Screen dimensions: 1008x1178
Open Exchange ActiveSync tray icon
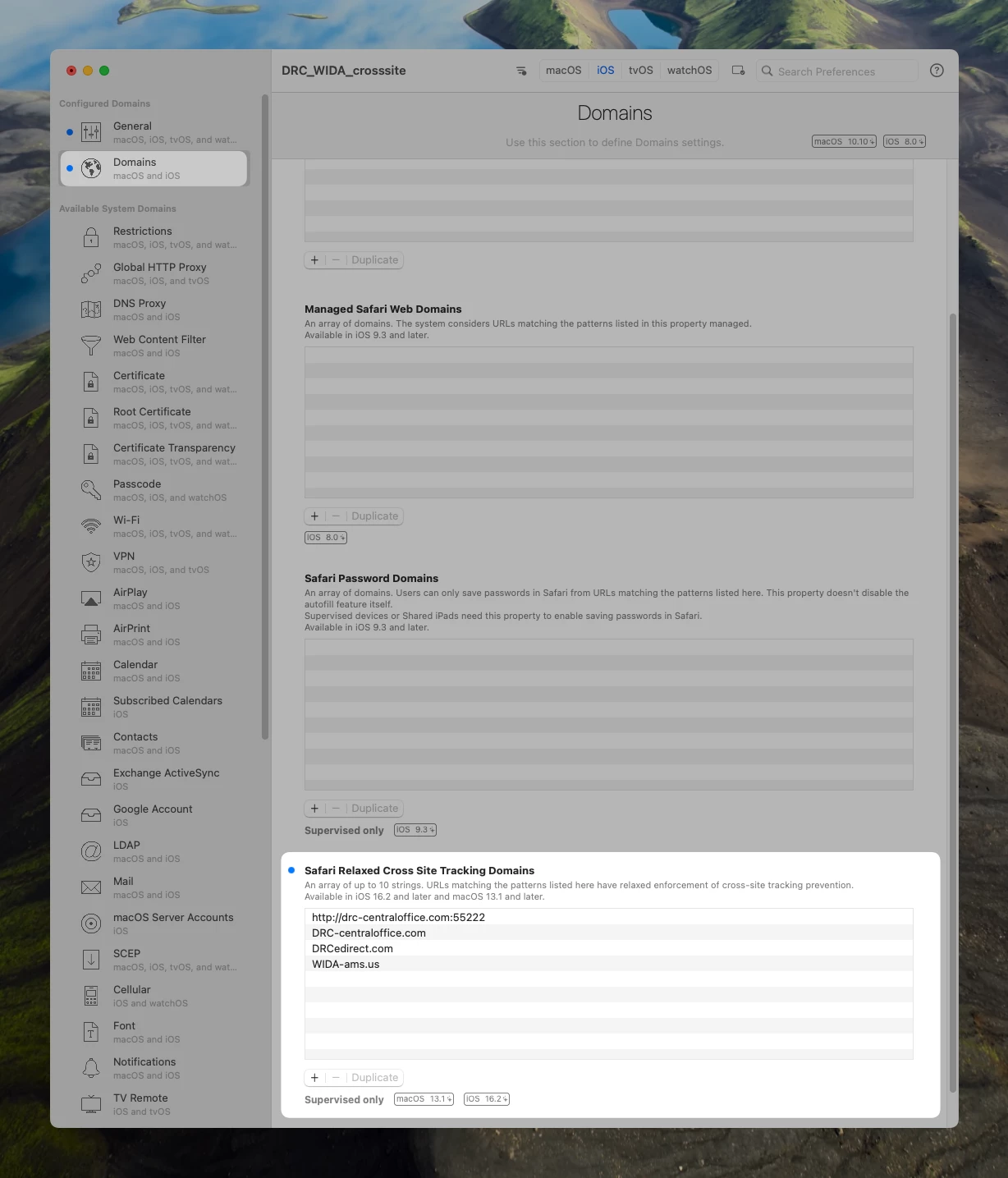click(x=91, y=779)
